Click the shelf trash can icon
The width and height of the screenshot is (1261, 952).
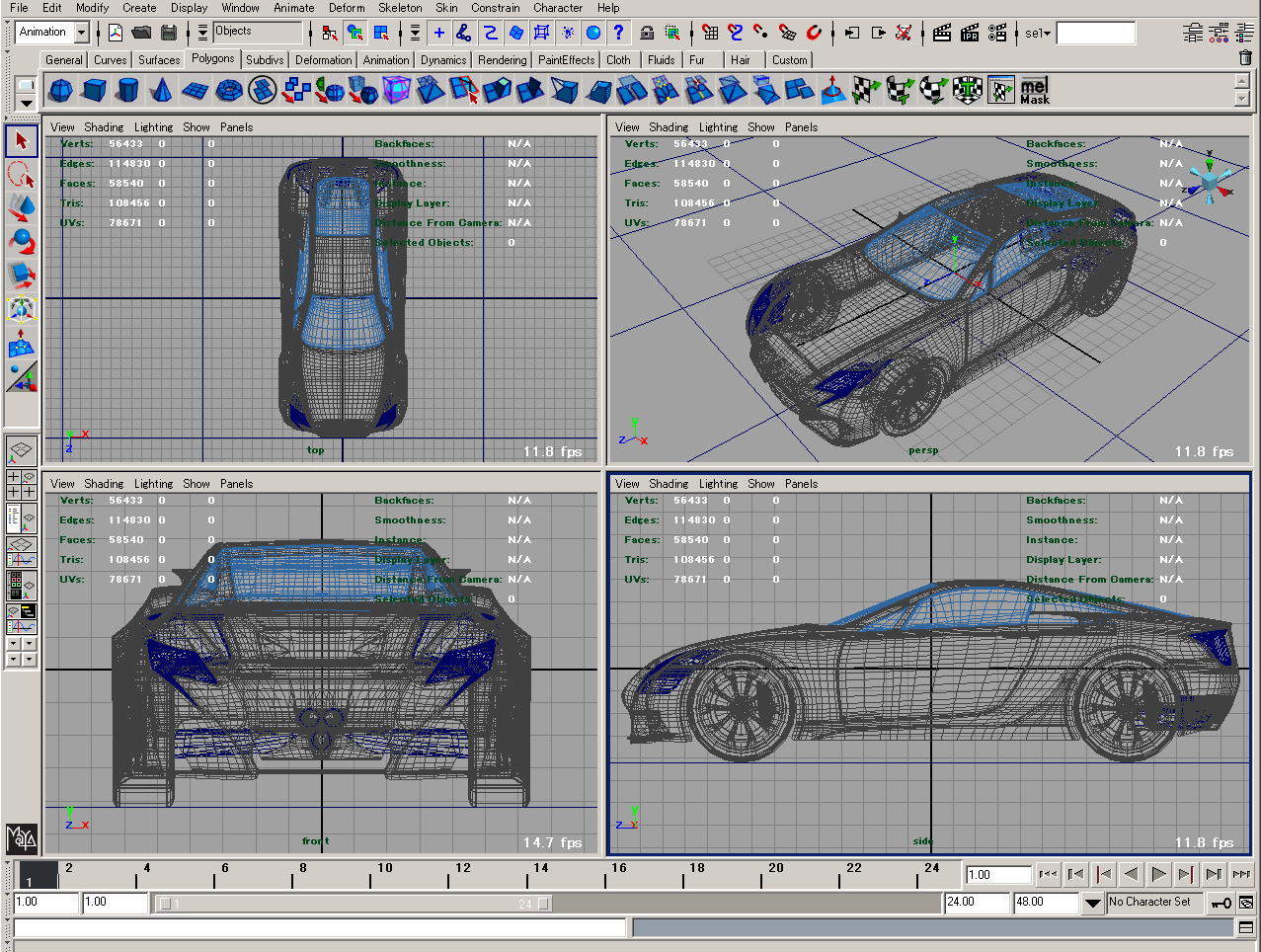[x=1245, y=58]
